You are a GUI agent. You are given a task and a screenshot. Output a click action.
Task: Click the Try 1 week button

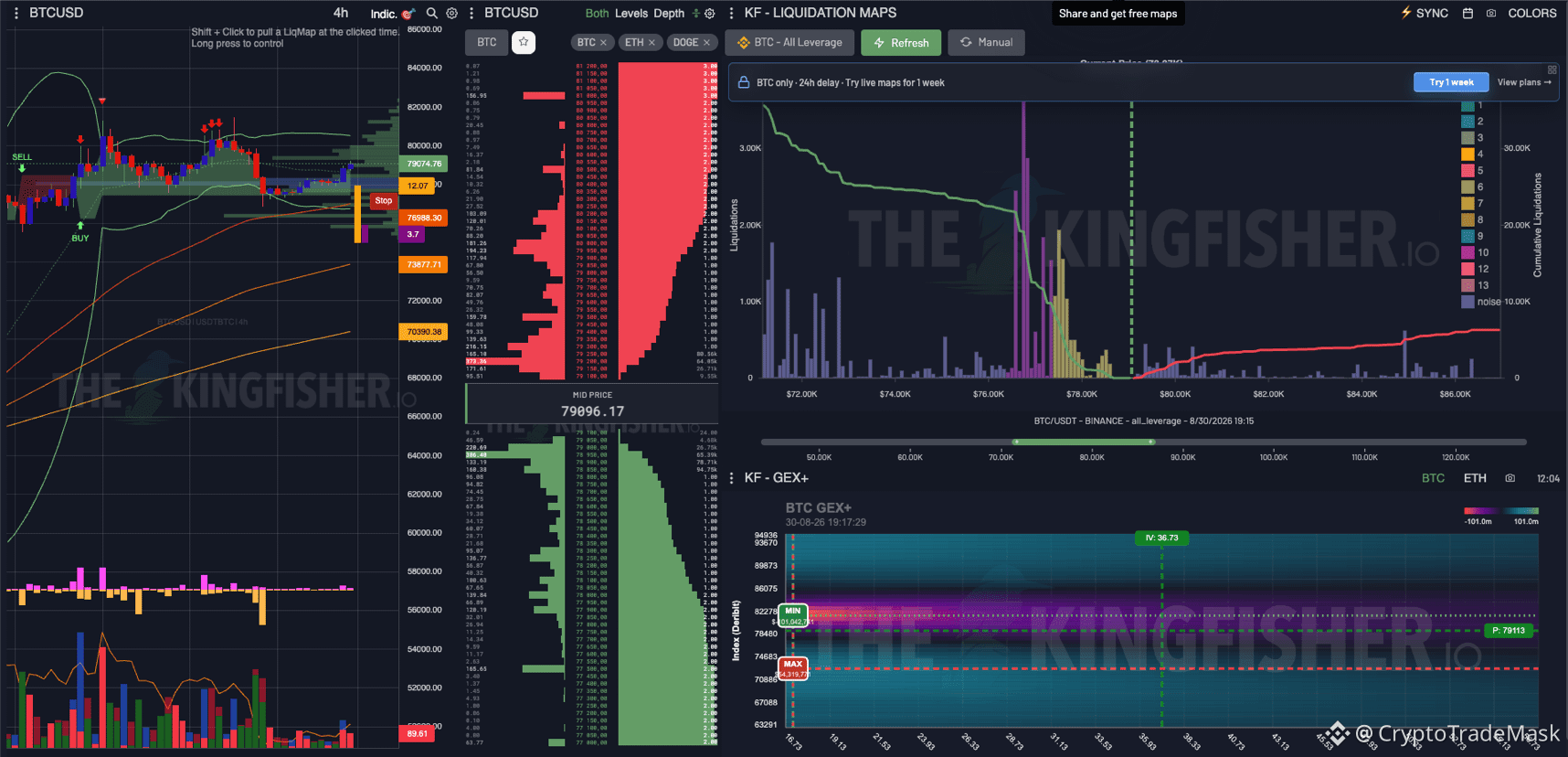click(1452, 82)
